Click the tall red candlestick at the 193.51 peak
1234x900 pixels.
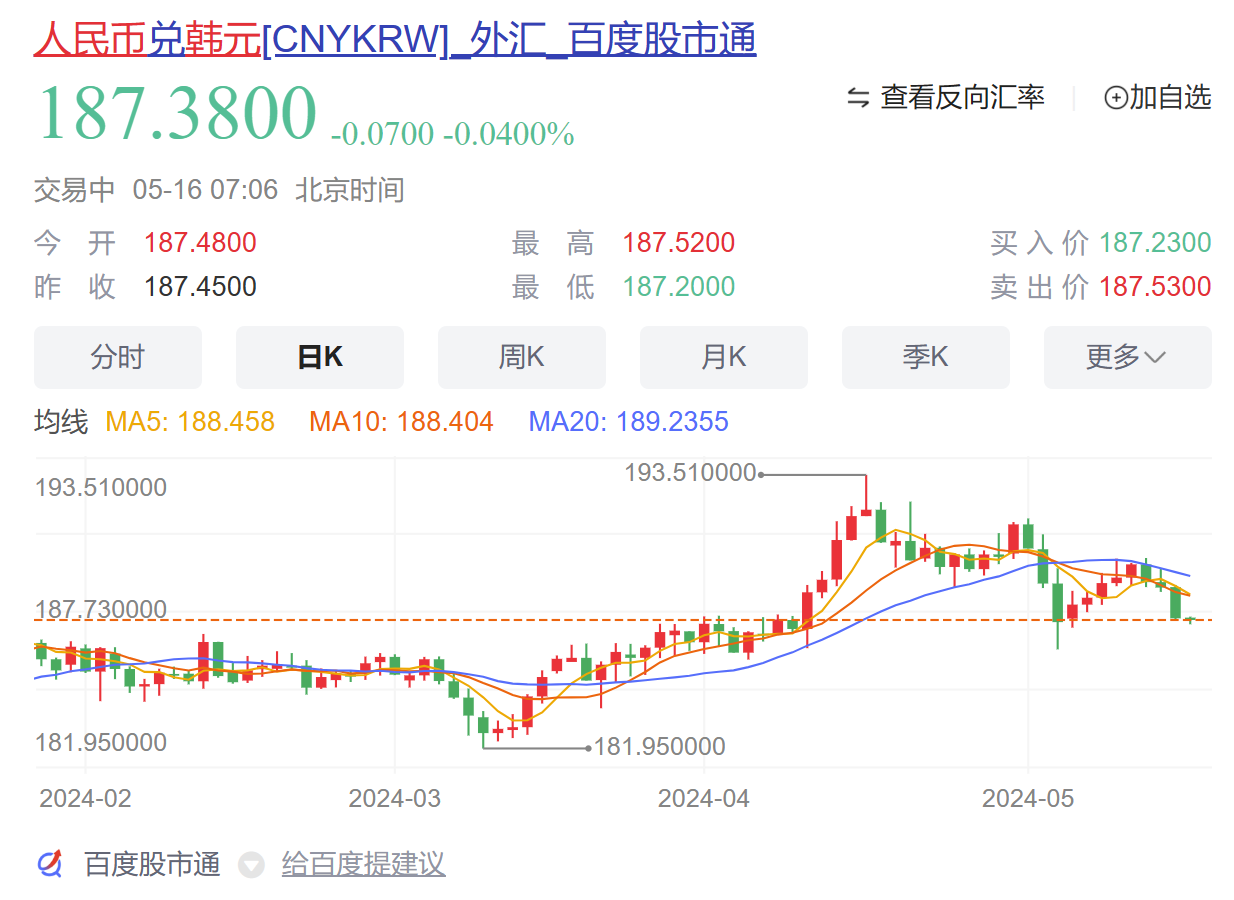click(866, 496)
